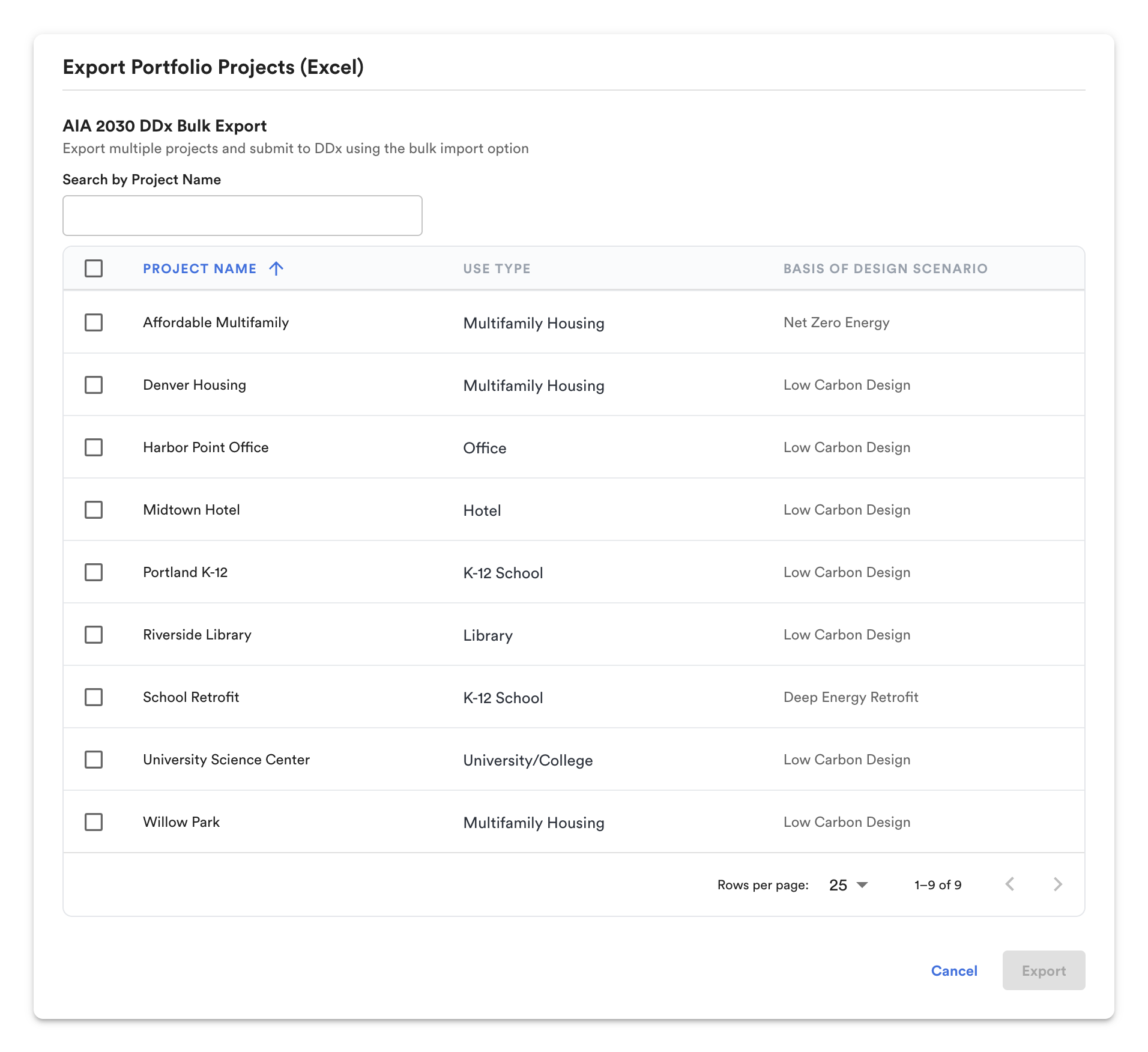This screenshot has width=1148, height=1052.
Task: Click the Net Zero Energy scenario cell
Action: point(836,322)
